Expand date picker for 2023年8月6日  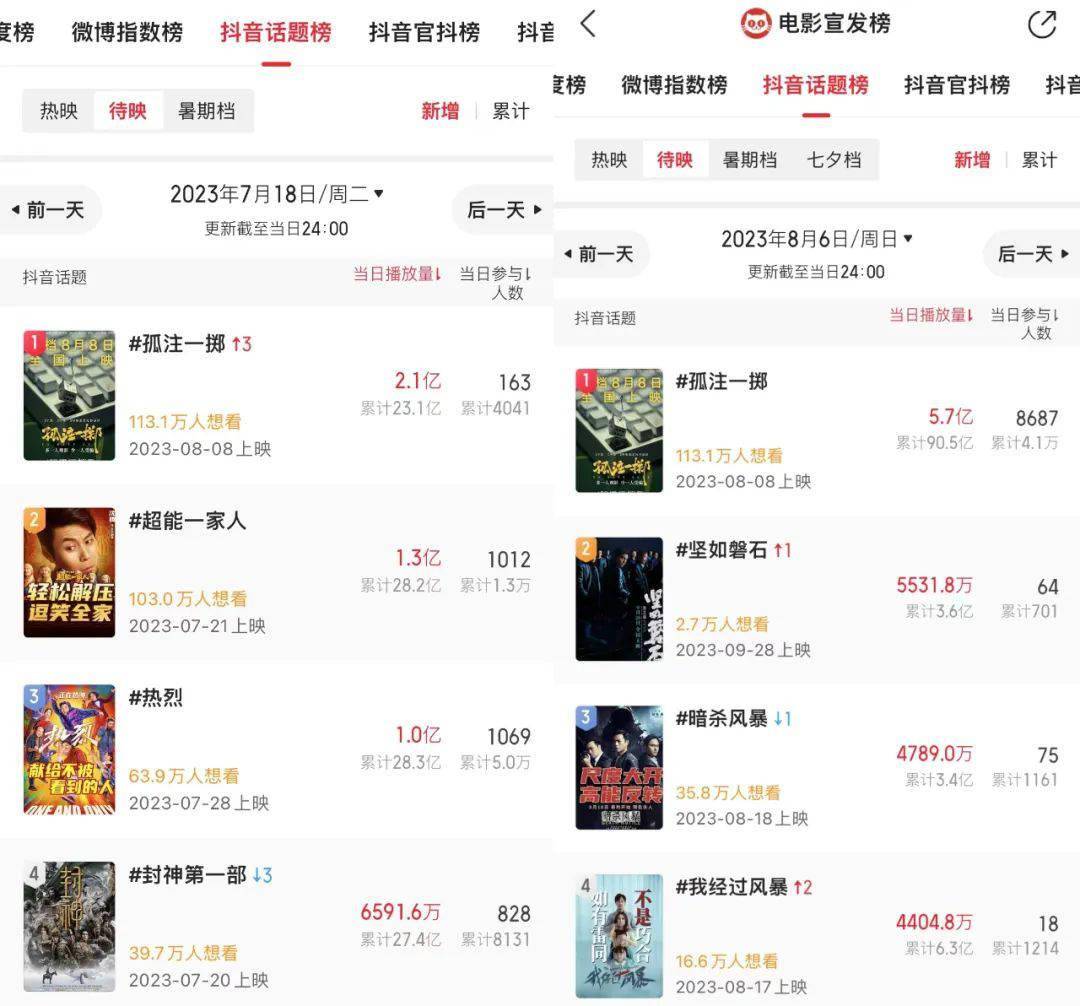point(816,239)
